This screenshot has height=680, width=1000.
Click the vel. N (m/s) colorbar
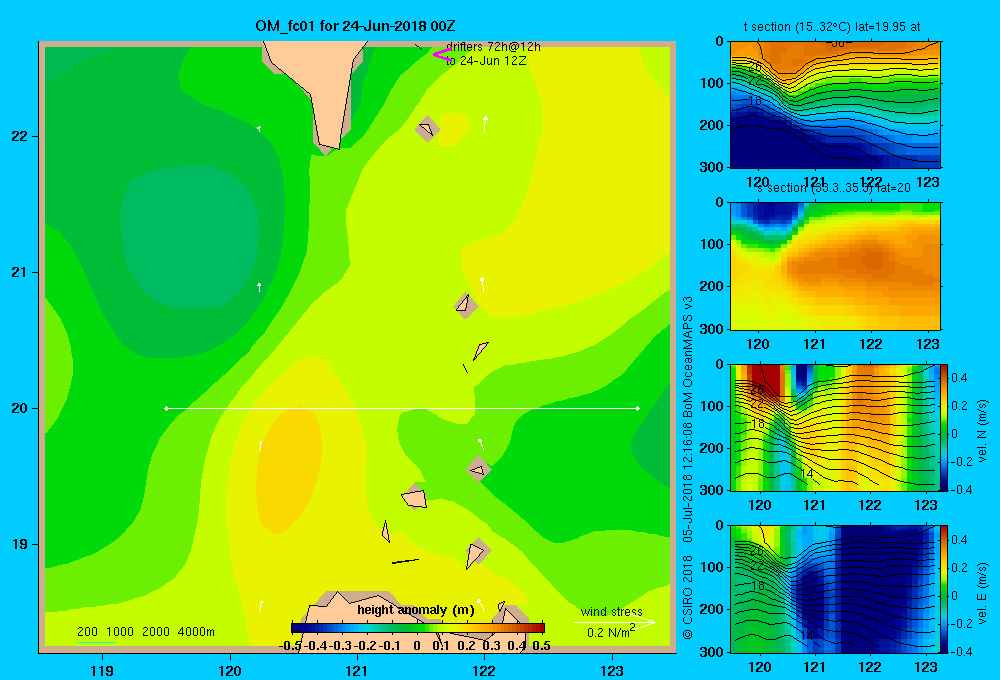tap(945, 427)
